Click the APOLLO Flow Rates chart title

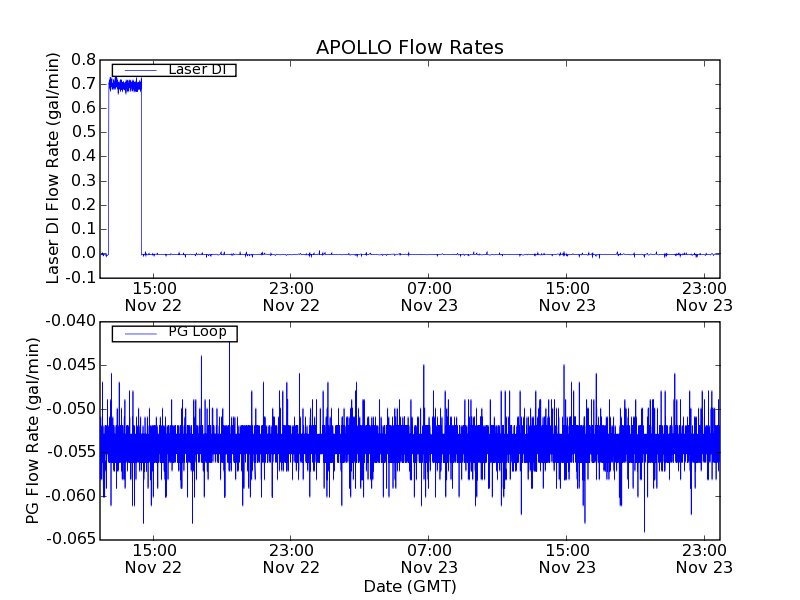tap(409, 47)
